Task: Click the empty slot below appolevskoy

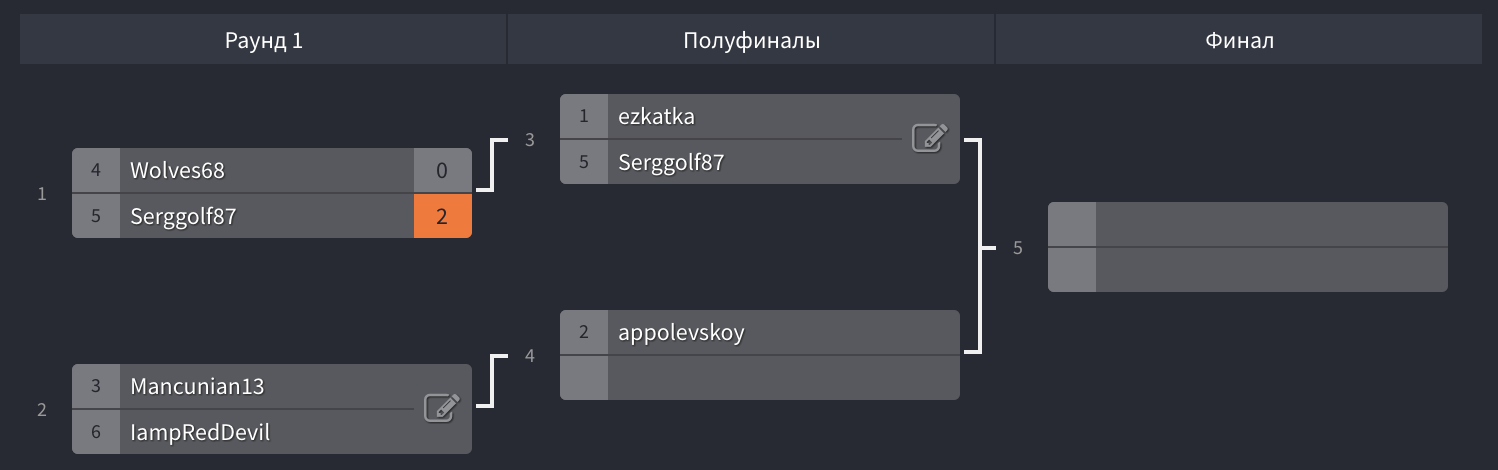Action: click(780, 378)
